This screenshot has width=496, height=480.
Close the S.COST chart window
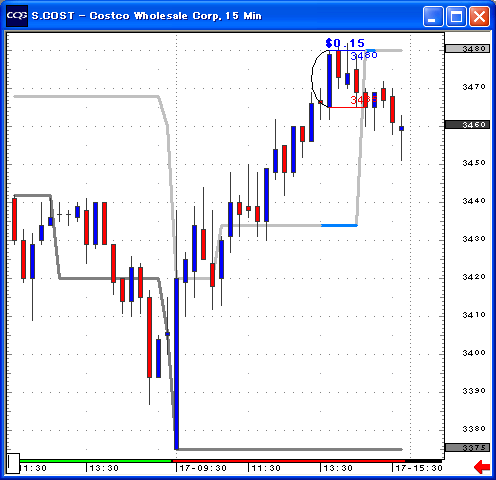coord(479,16)
